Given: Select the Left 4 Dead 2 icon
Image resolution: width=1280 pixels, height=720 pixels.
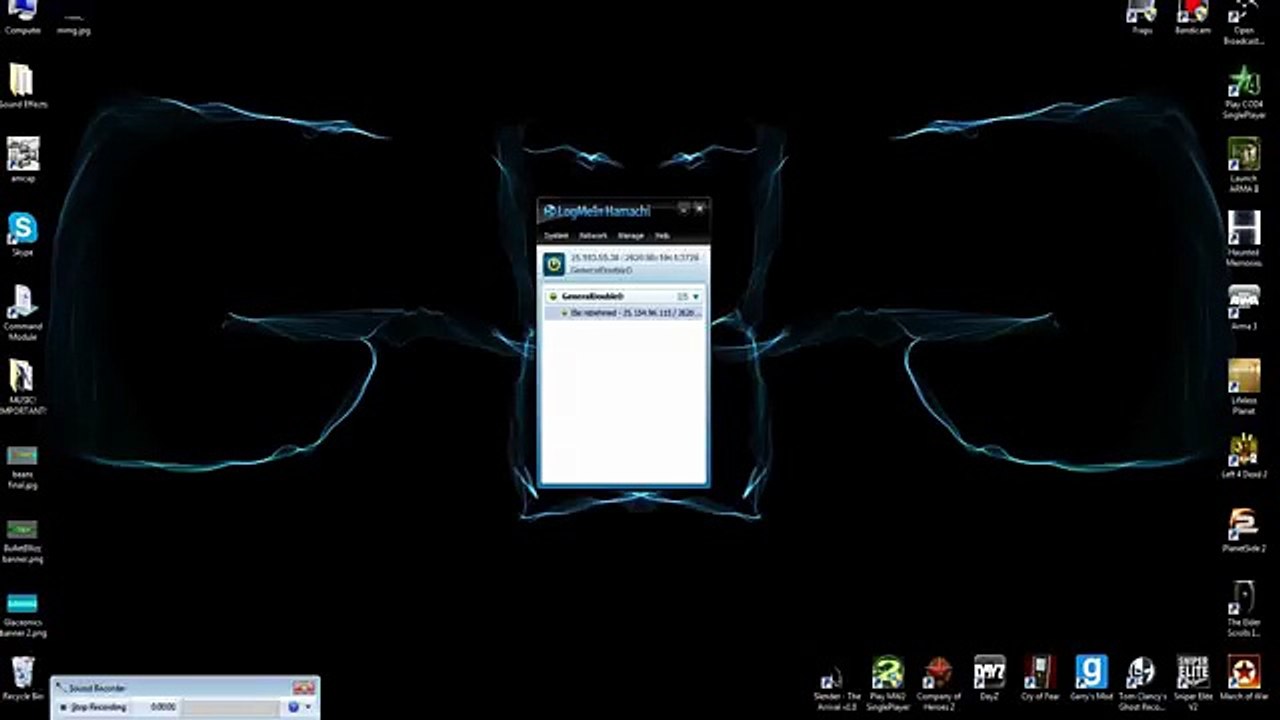Looking at the screenshot, I should click(1244, 456).
